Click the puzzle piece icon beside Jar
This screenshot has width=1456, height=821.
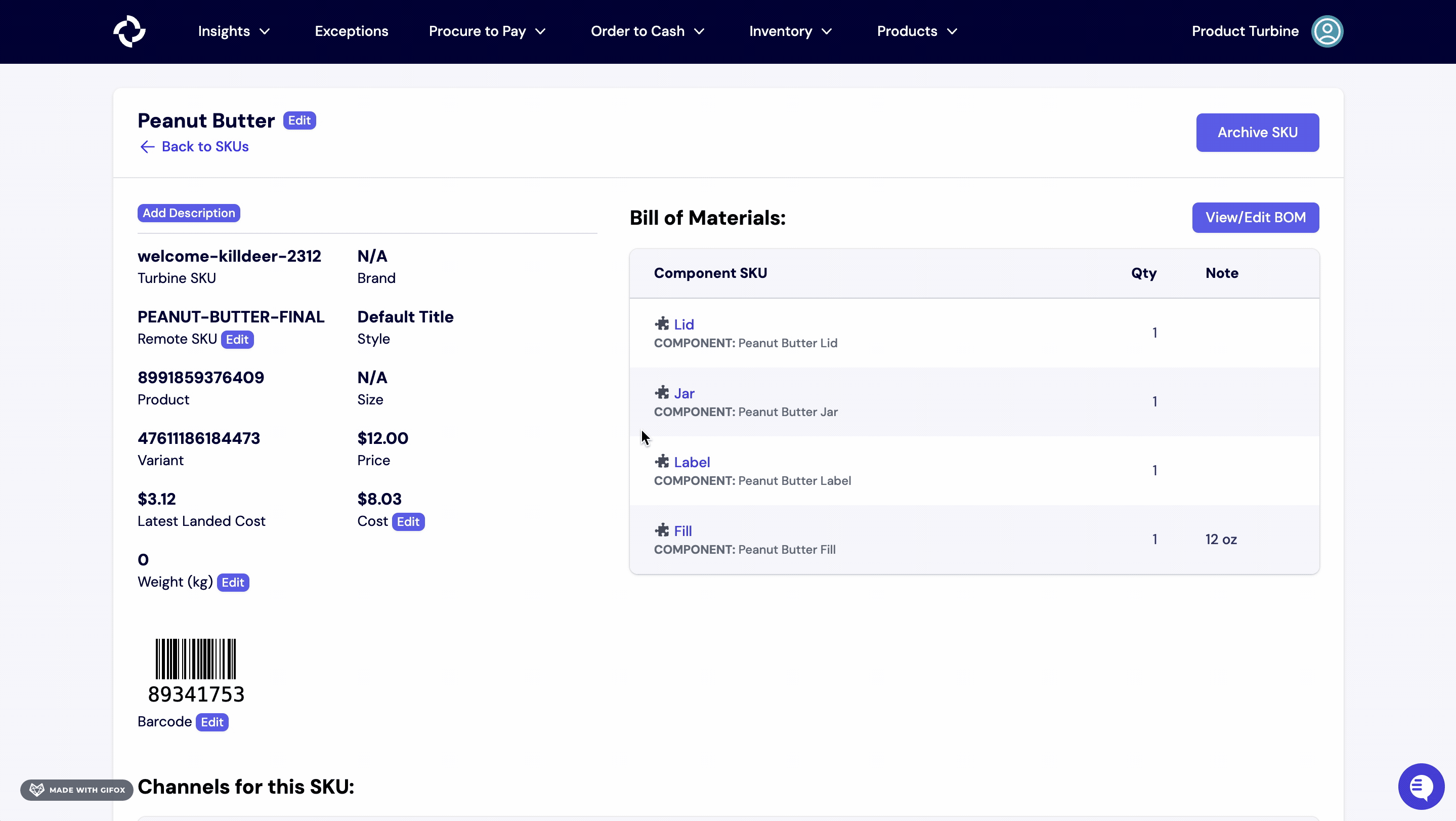point(661,393)
